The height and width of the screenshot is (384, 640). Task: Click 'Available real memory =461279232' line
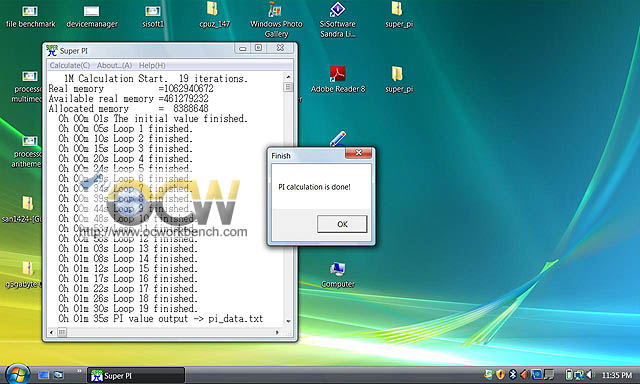coord(128,98)
